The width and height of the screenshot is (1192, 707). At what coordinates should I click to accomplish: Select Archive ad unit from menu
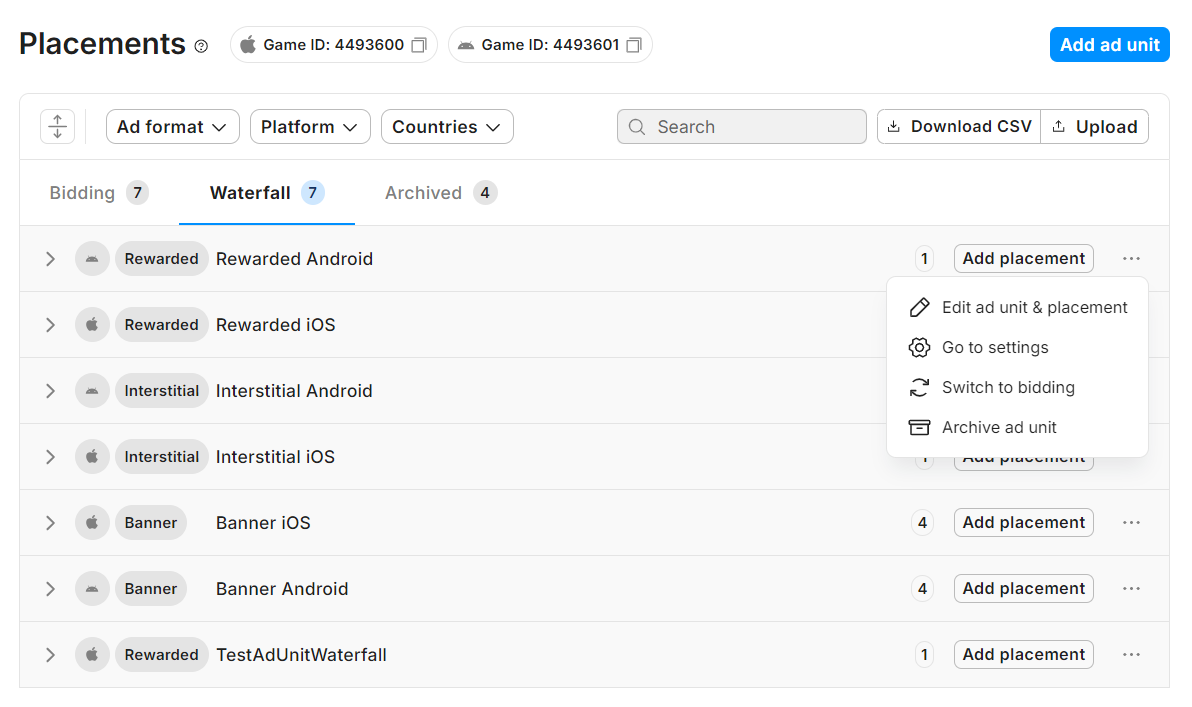(998, 427)
